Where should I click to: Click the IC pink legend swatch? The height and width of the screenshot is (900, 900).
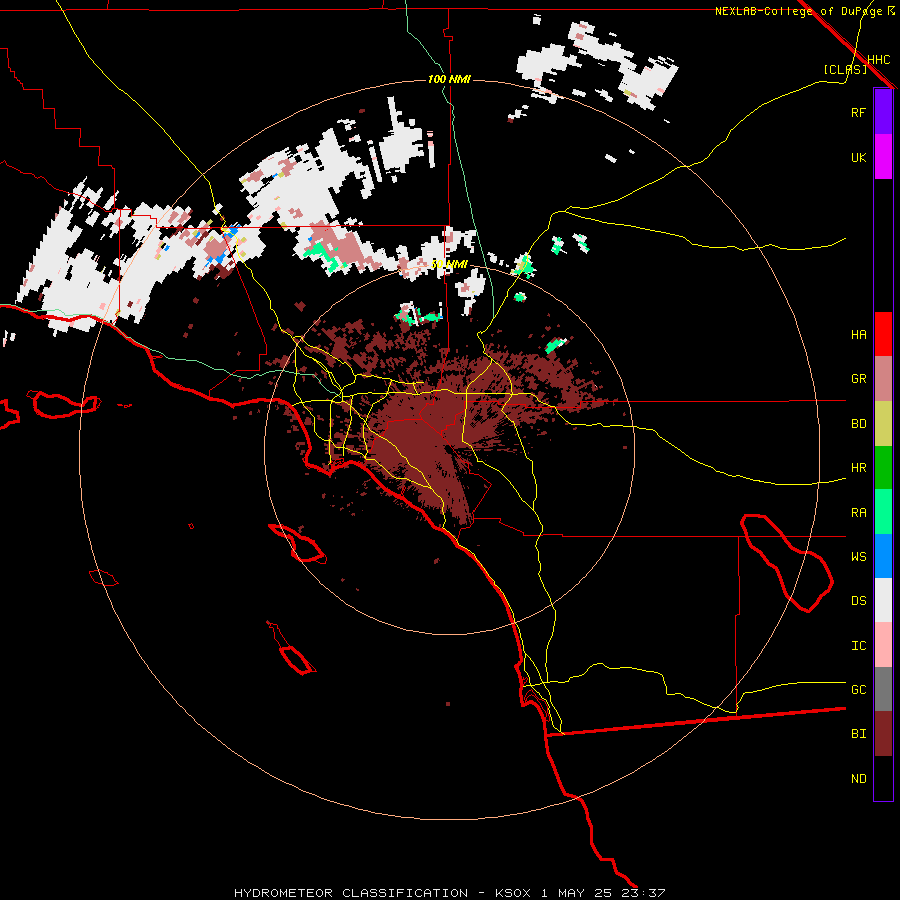point(883,645)
